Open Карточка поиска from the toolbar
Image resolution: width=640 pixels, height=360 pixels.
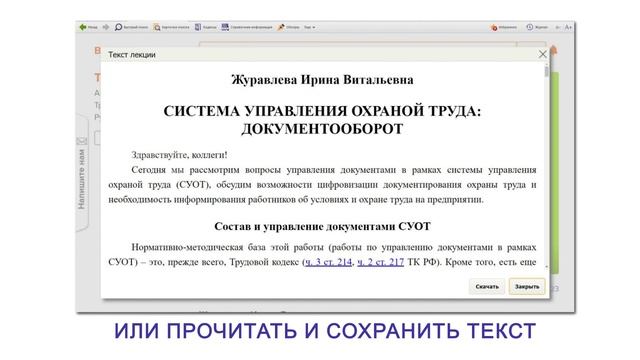pyautogui.click(x=171, y=27)
